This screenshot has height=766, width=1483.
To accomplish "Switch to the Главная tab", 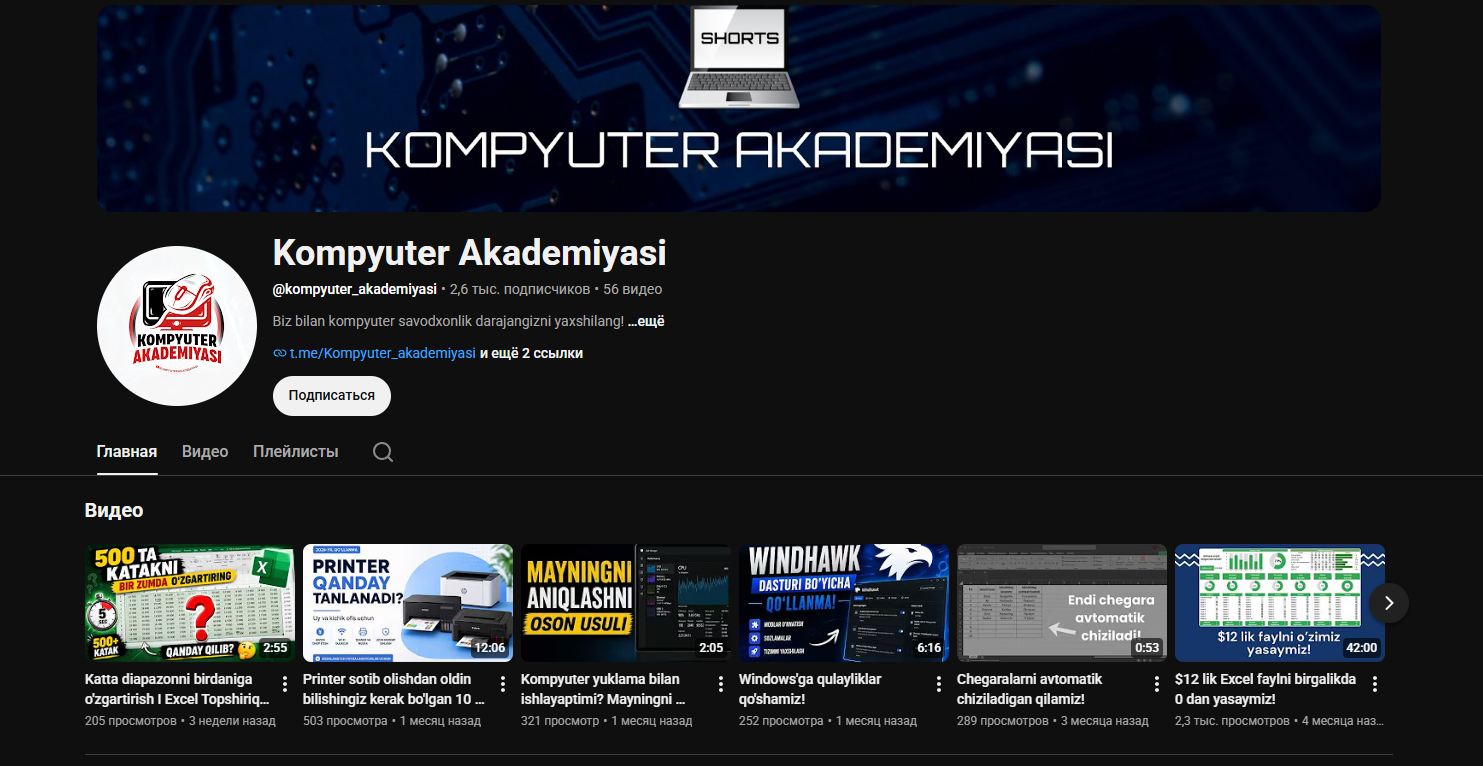I will [x=127, y=452].
